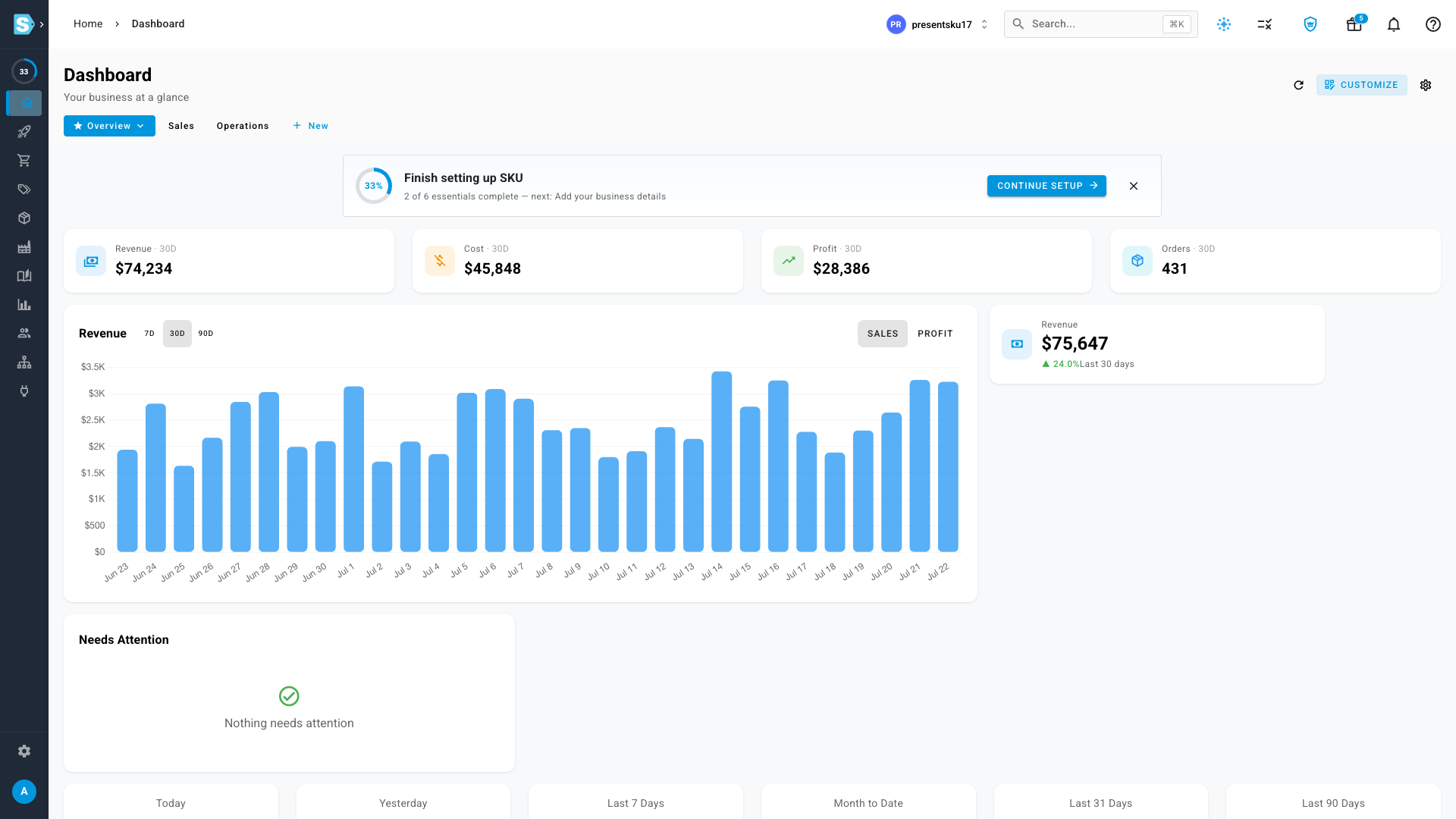Click the blue sparkle AI assistant icon
The image size is (1456, 819).
[x=1224, y=24]
